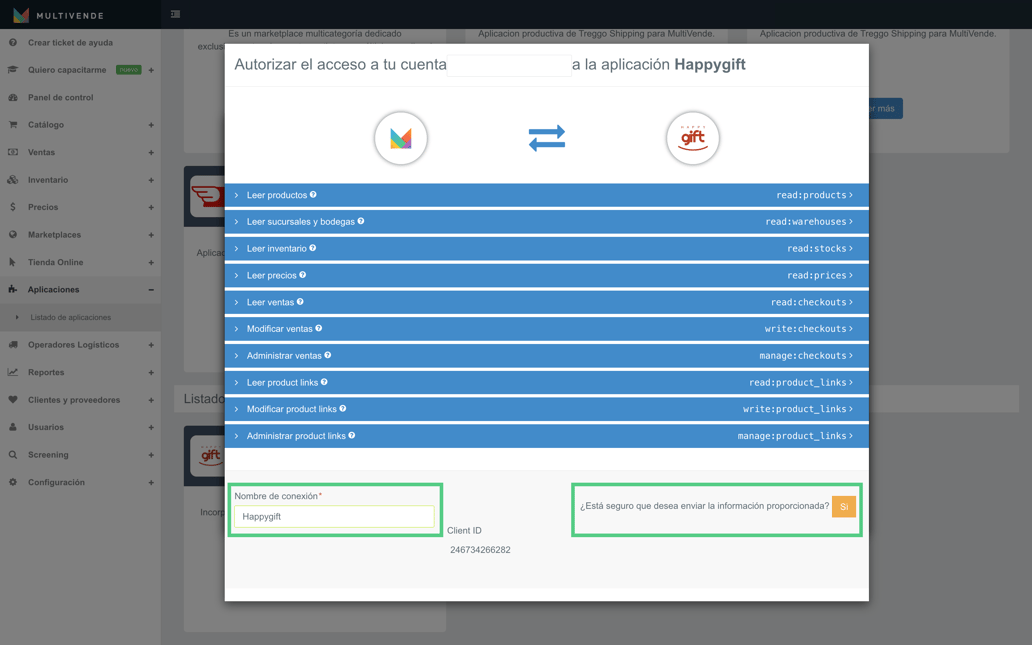This screenshot has height=645, width=1032.
Task: Focus the Nombre de conexión input field
Action: pyautogui.click(x=334, y=517)
